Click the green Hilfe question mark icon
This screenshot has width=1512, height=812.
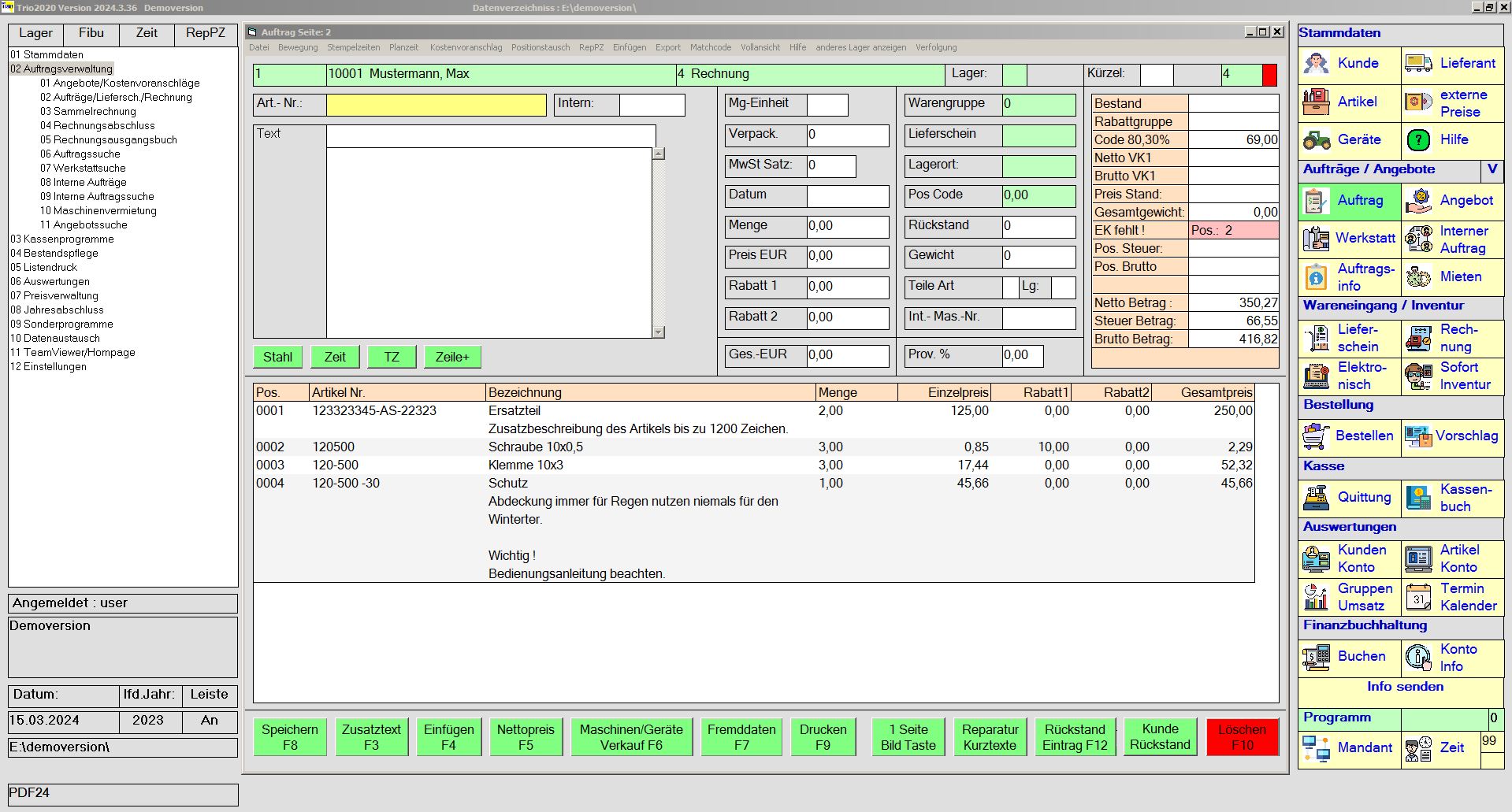pos(1418,140)
